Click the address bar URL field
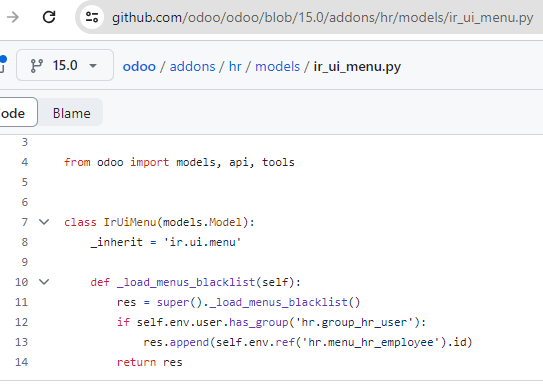The height and width of the screenshot is (392, 543). 322,17
